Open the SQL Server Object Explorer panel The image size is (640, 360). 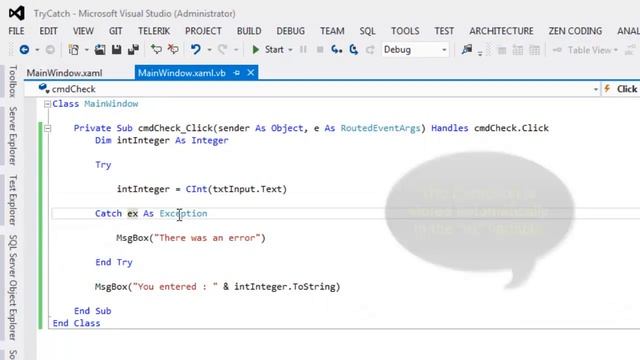coord(13,287)
